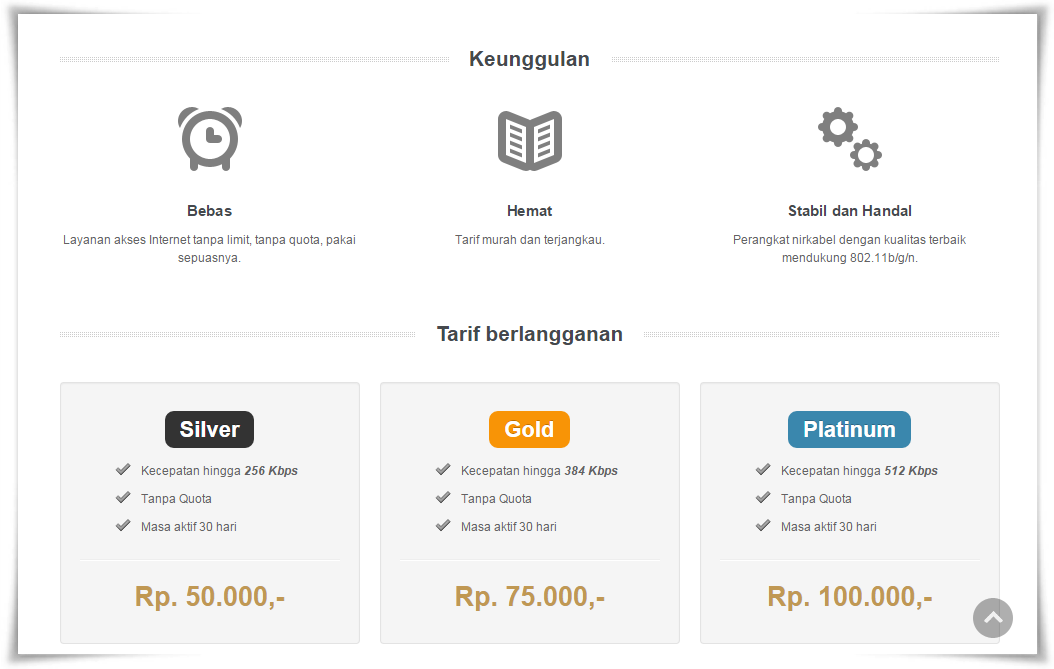Click the Bebas feature title

pos(210,211)
